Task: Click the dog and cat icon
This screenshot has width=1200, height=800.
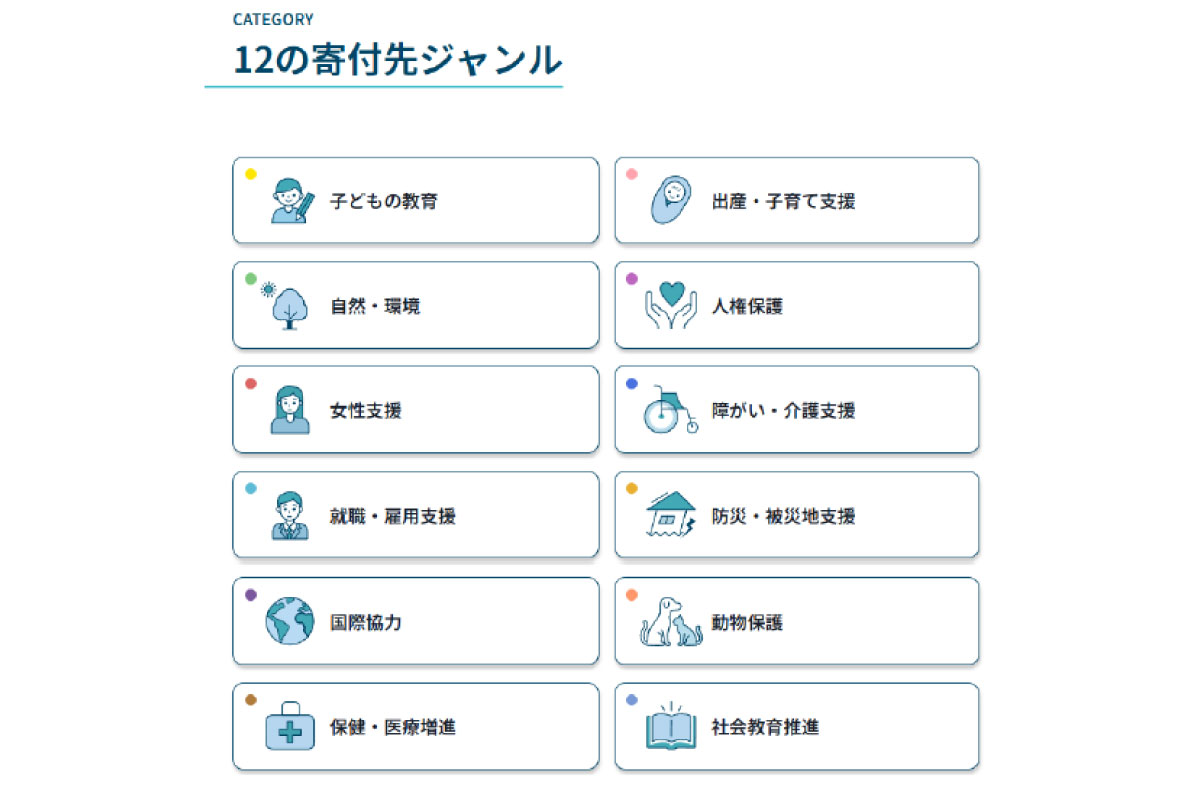Action: (x=671, y=621)
